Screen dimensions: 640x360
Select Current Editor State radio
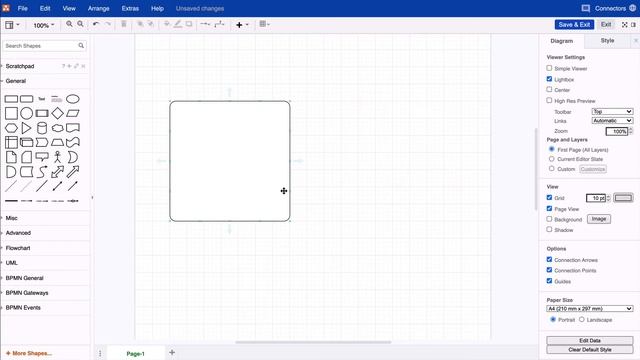click(551, 159)
